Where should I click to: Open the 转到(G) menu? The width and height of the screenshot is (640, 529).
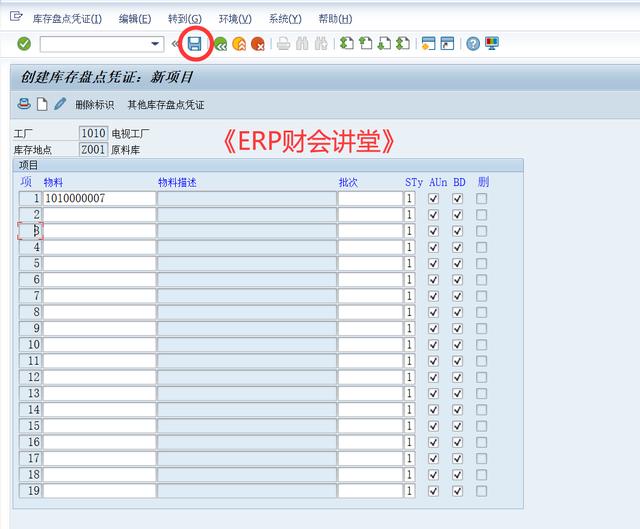tap(185, 19)
